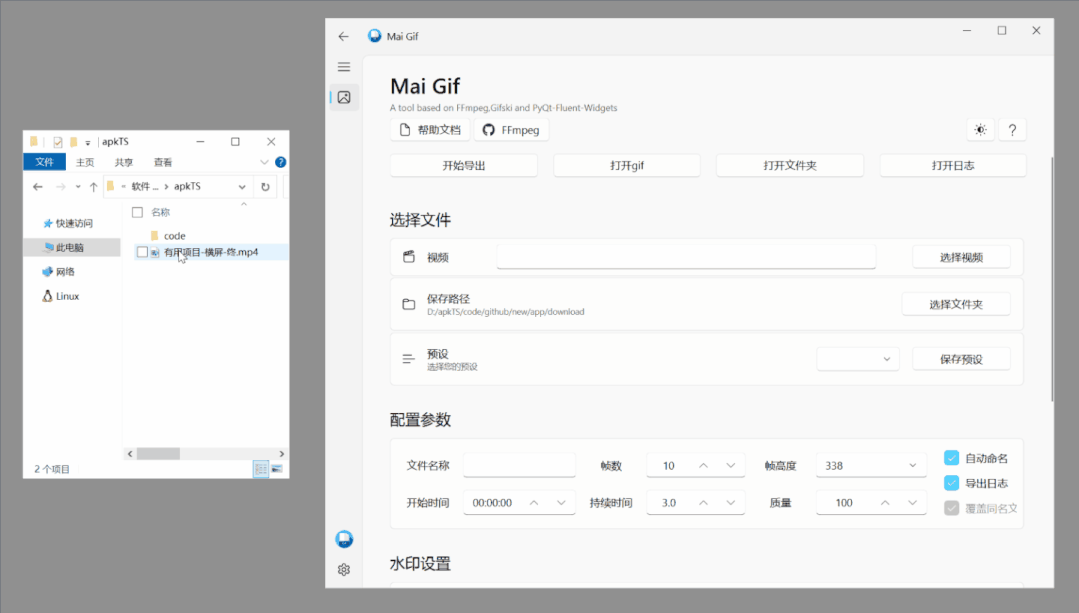Toggle the select-all checkbox beside 名称
This screenshot has width=1079, height=613.
pos(138,213)
